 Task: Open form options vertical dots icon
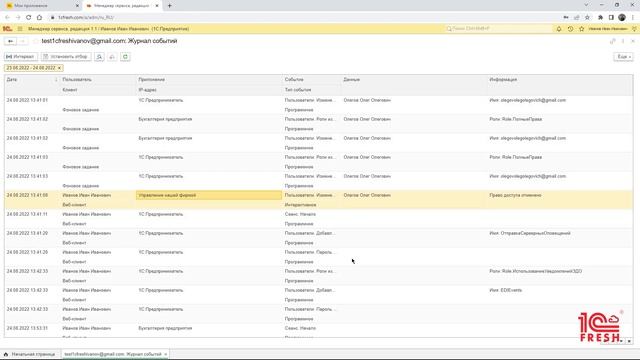[x=623, y=41]
